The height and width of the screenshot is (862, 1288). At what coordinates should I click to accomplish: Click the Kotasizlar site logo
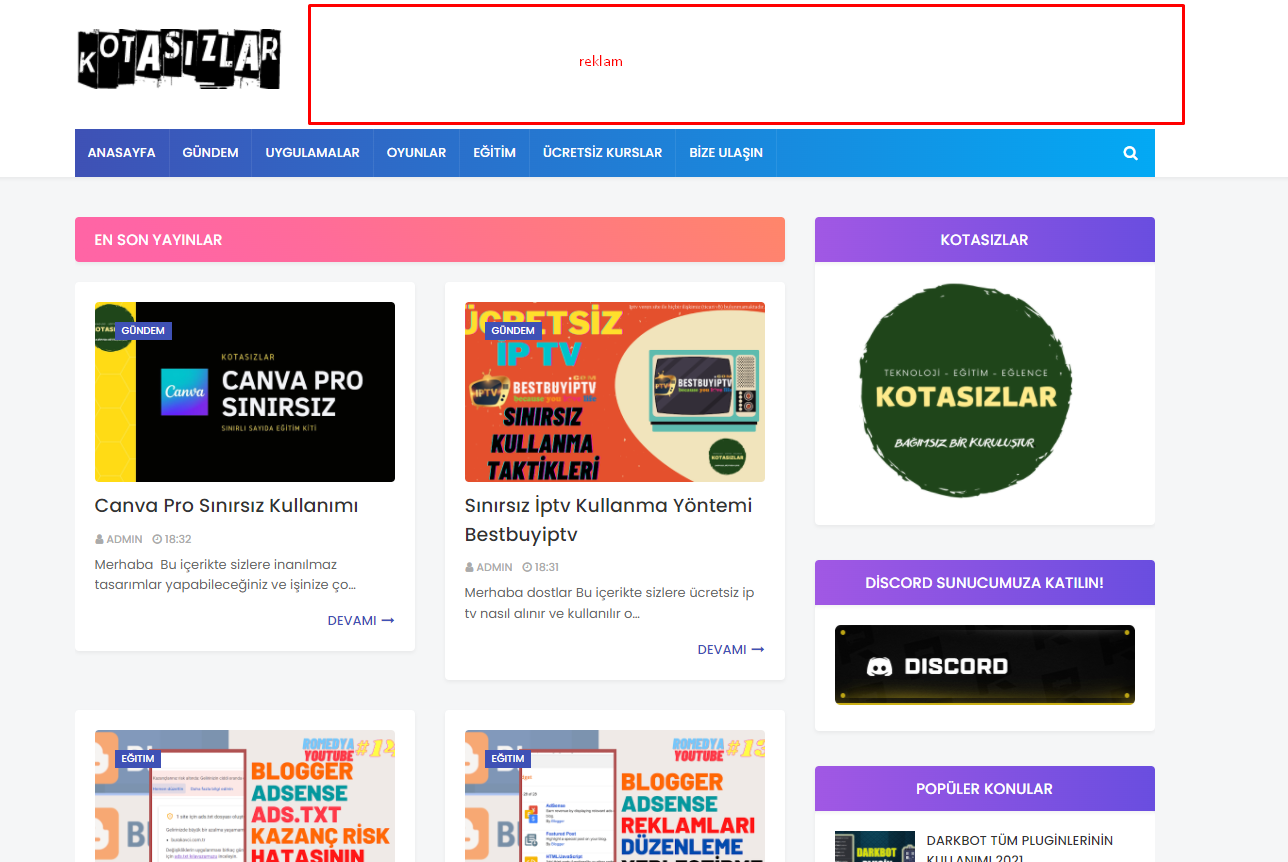pos(179,60)
